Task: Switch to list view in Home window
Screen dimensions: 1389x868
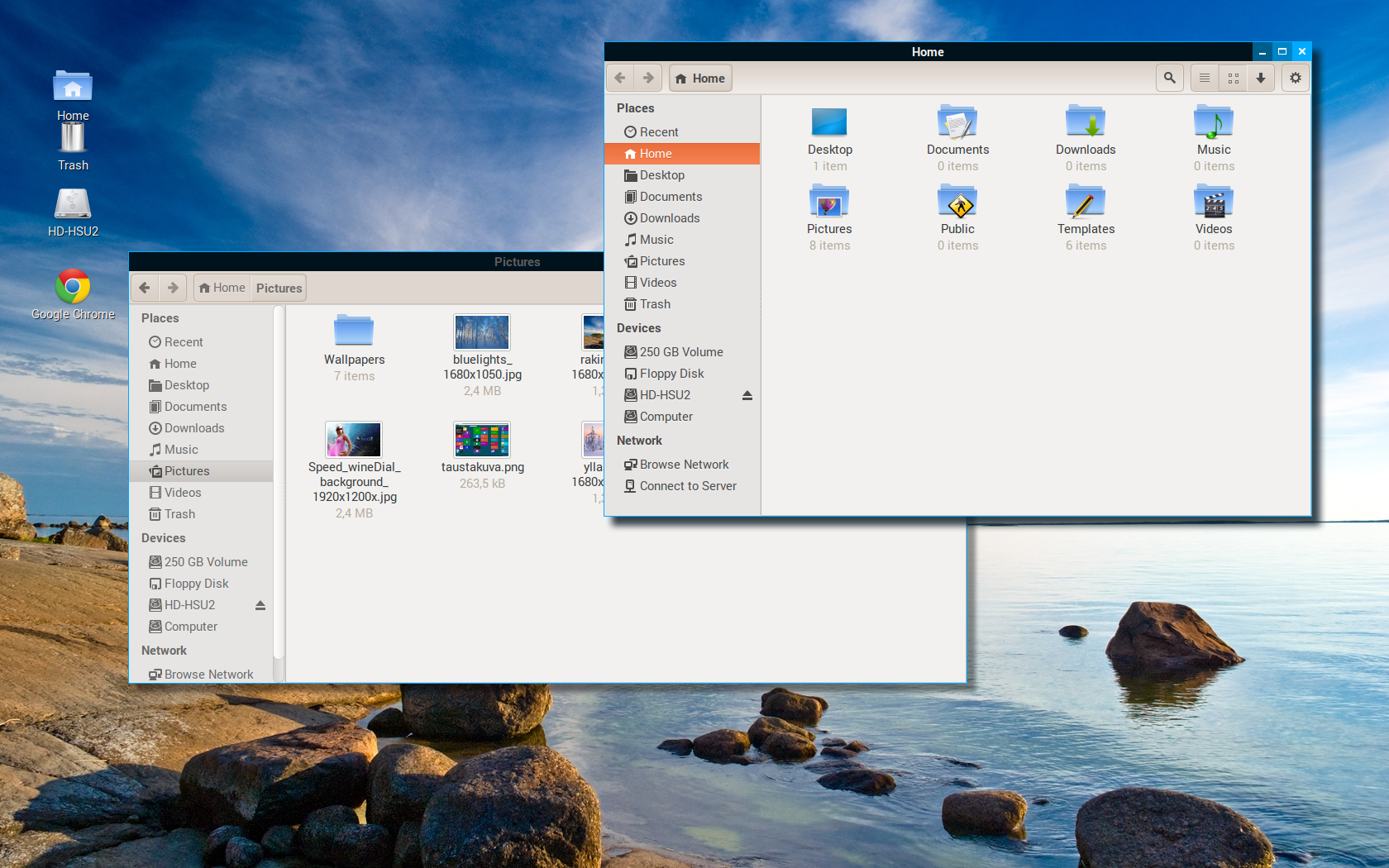Action: 1205,78
